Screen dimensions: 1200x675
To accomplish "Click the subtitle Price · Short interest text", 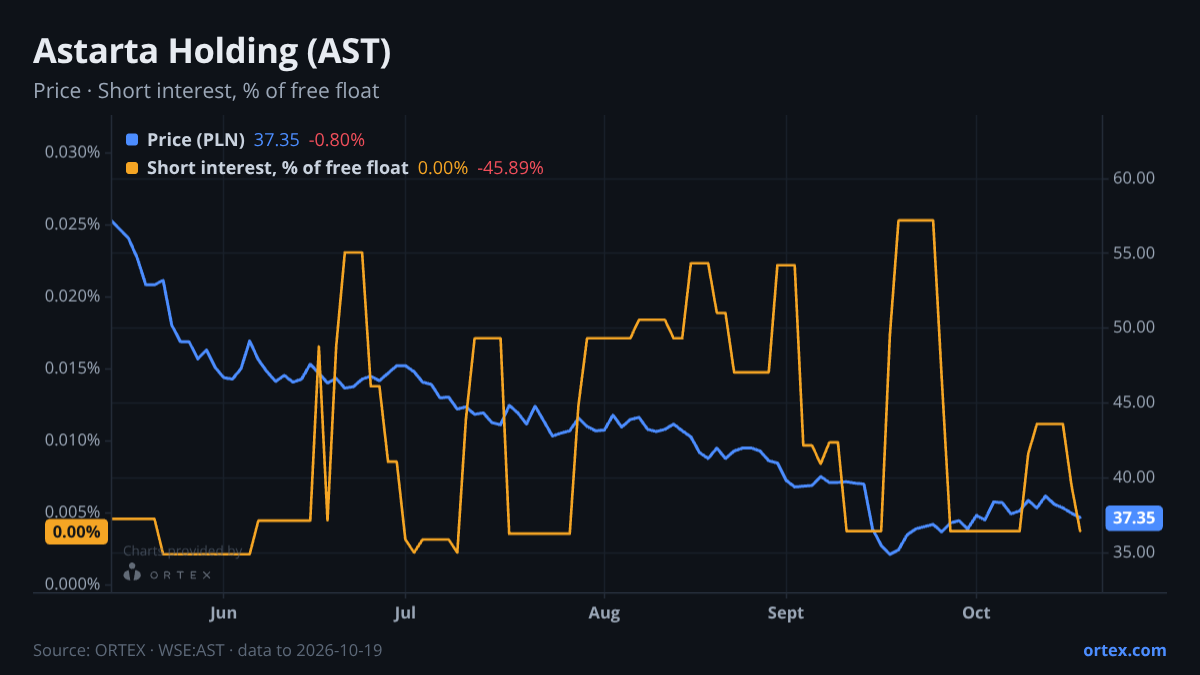I will [206, 91].
